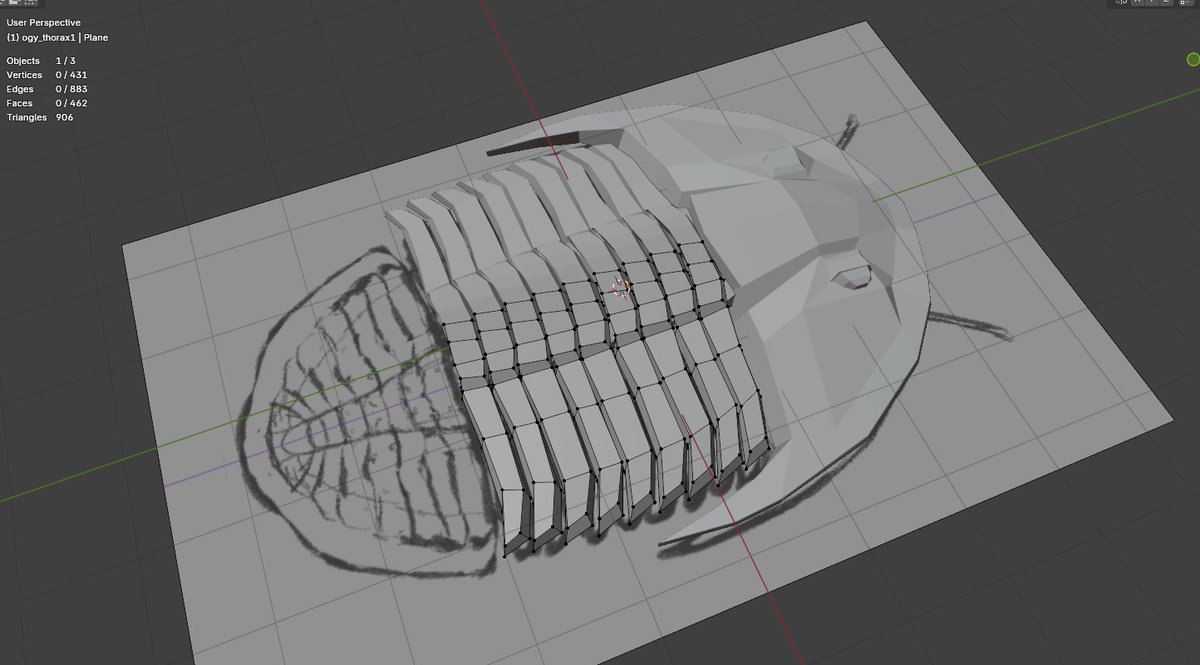The width and height of the screenshot is (1200, 665).
Task: Click the "Triangles 906" statistics row
Action: click(x=40, y=117)
